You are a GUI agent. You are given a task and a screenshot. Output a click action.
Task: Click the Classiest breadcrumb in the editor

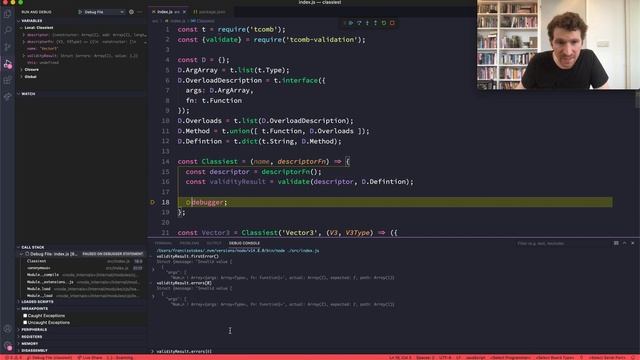202,21
